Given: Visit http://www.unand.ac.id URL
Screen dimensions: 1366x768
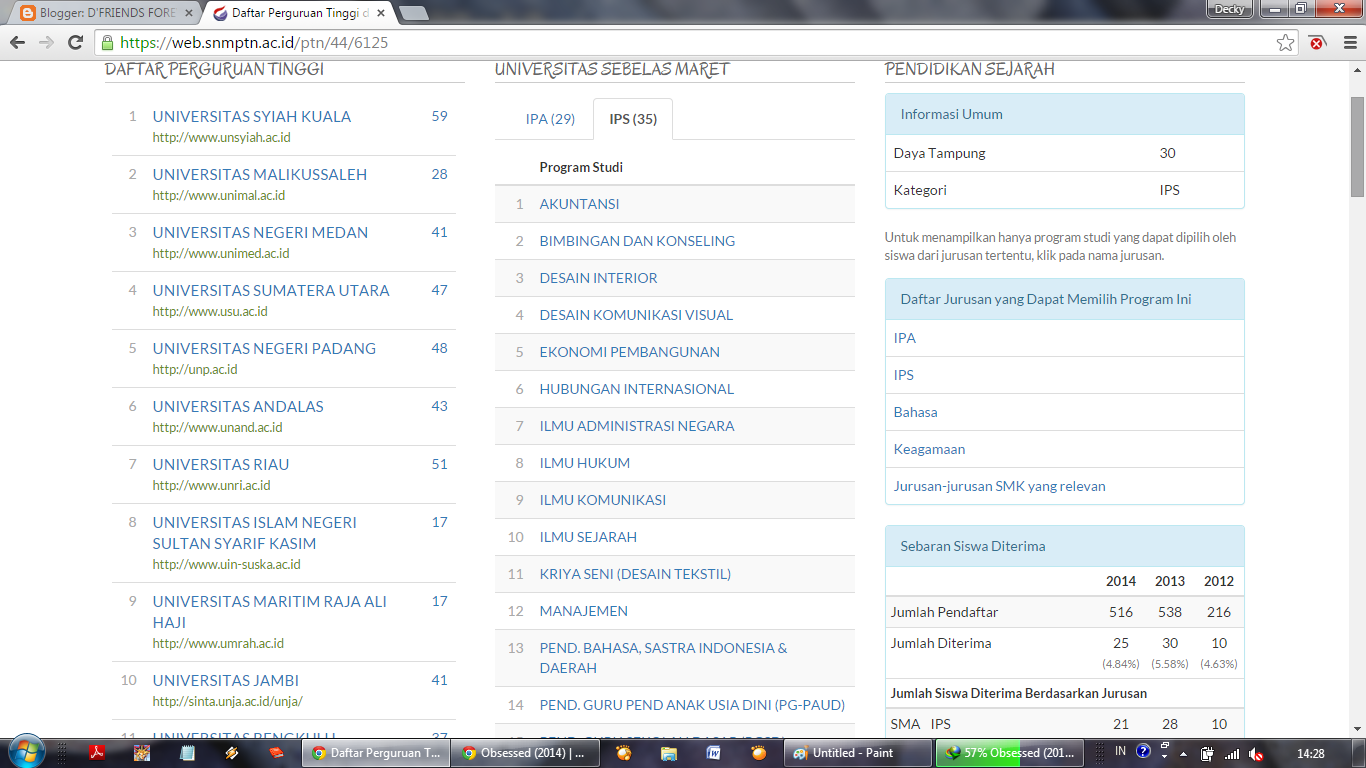Looking at the screenshot, I should [218, 428].
